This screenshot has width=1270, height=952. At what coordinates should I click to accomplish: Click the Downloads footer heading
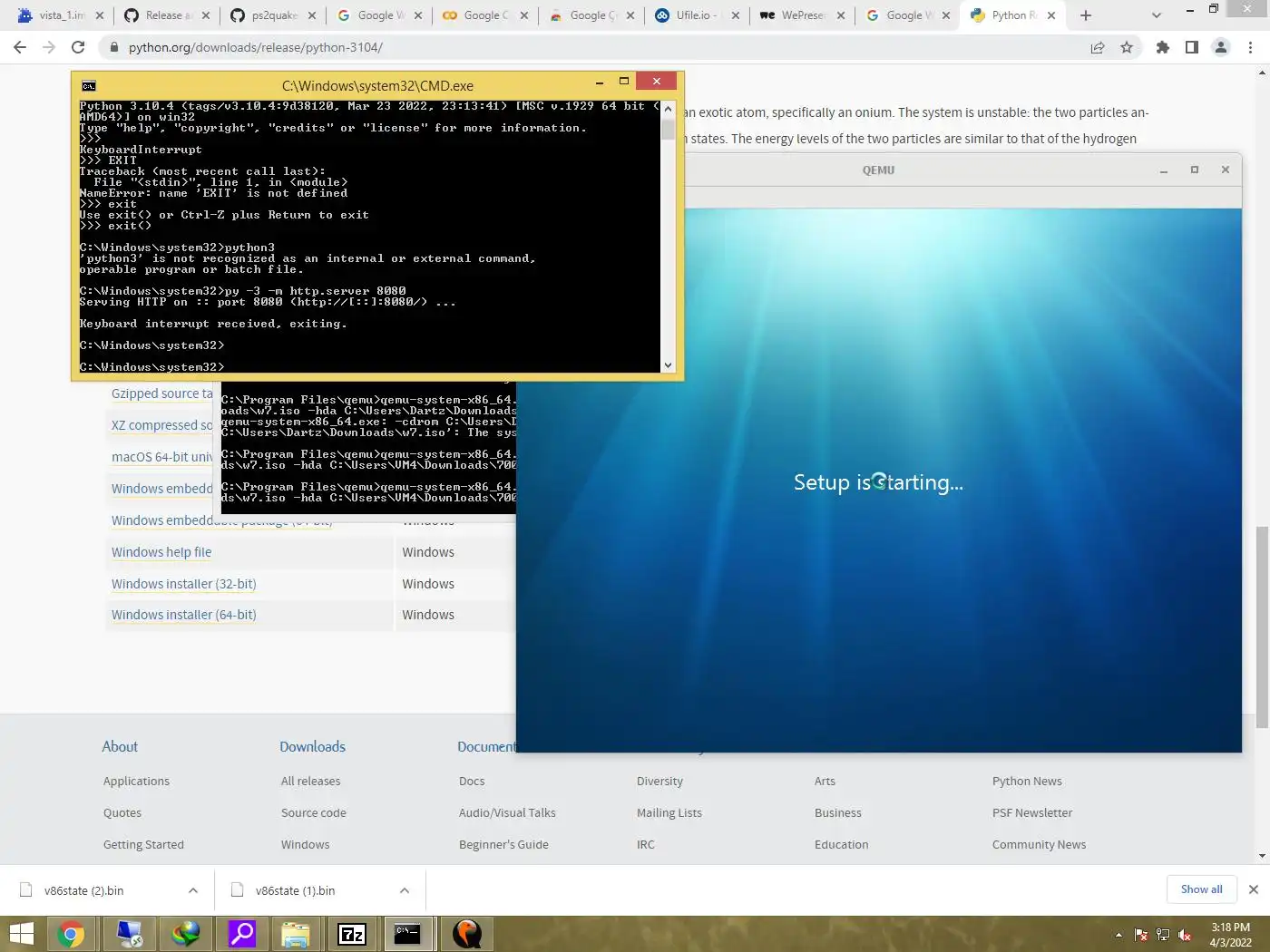[x=312, y=746]
